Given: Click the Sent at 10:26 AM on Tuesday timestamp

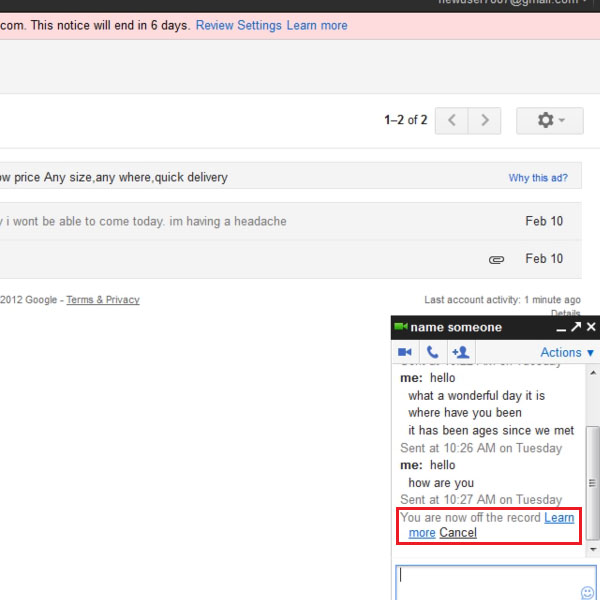Looking at the screenshot, I should [481, 448].
